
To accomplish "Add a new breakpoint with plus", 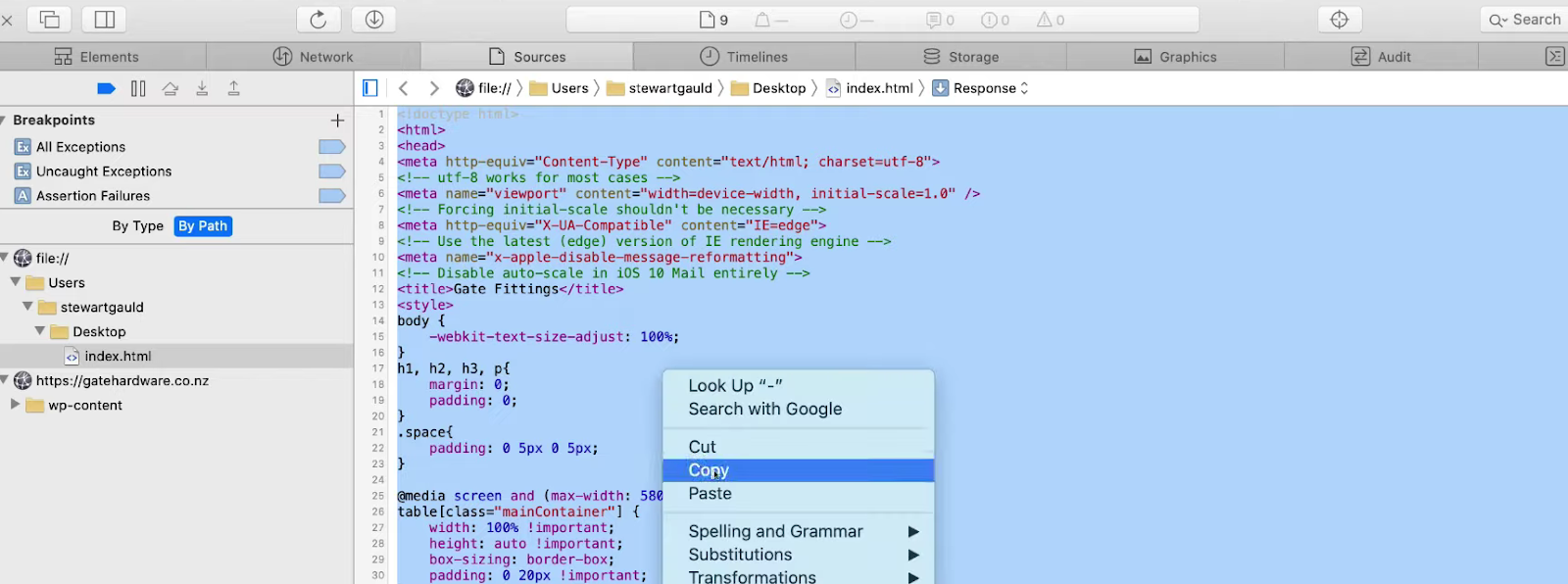I will [337, 121].
